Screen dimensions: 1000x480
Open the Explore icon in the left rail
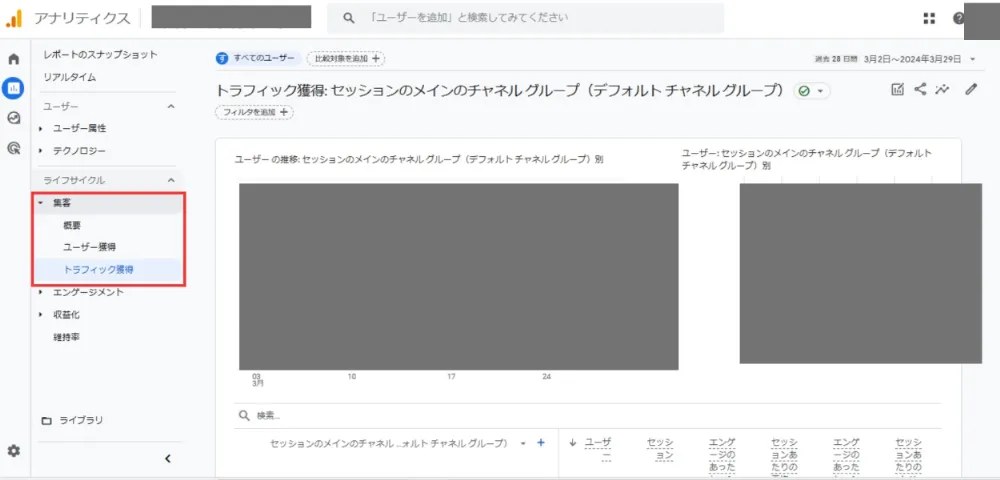(13, 119)
